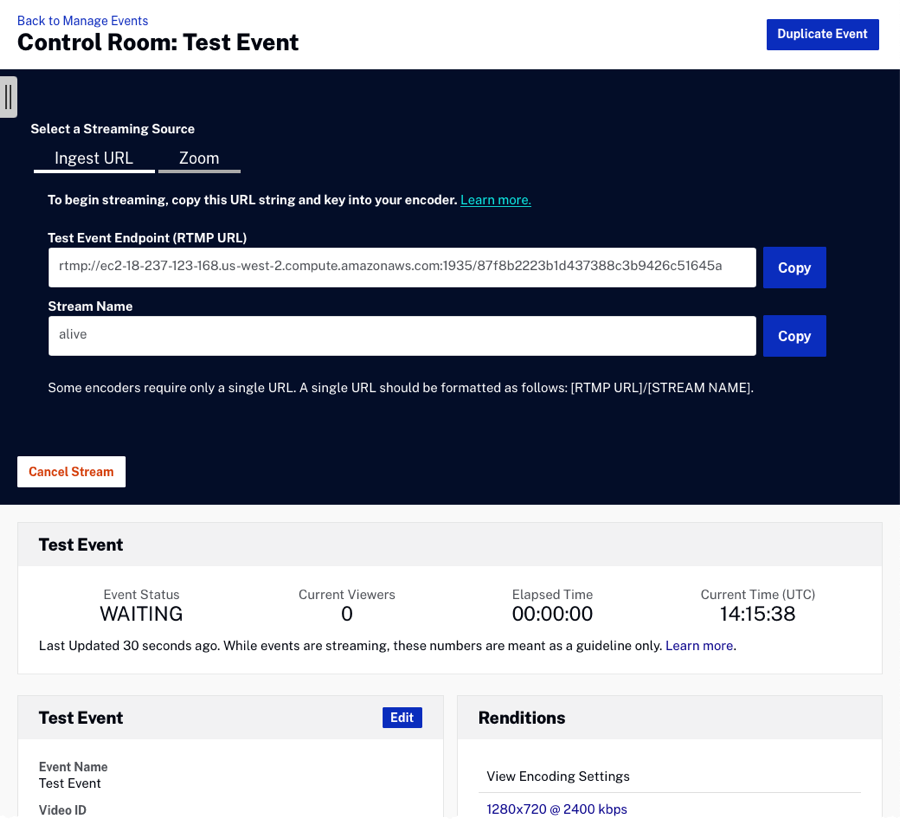The width and height of the screenshot is (900, 819).
Task: Open the 1280x720 @ 2400 kbps rendition
Action: coord(557,808)
